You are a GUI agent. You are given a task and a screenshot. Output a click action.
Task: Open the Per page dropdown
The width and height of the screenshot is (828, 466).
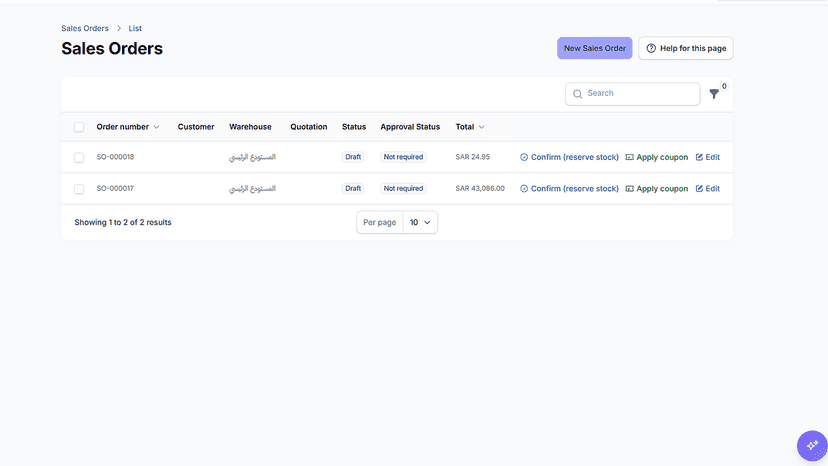(x=420, y=222)
